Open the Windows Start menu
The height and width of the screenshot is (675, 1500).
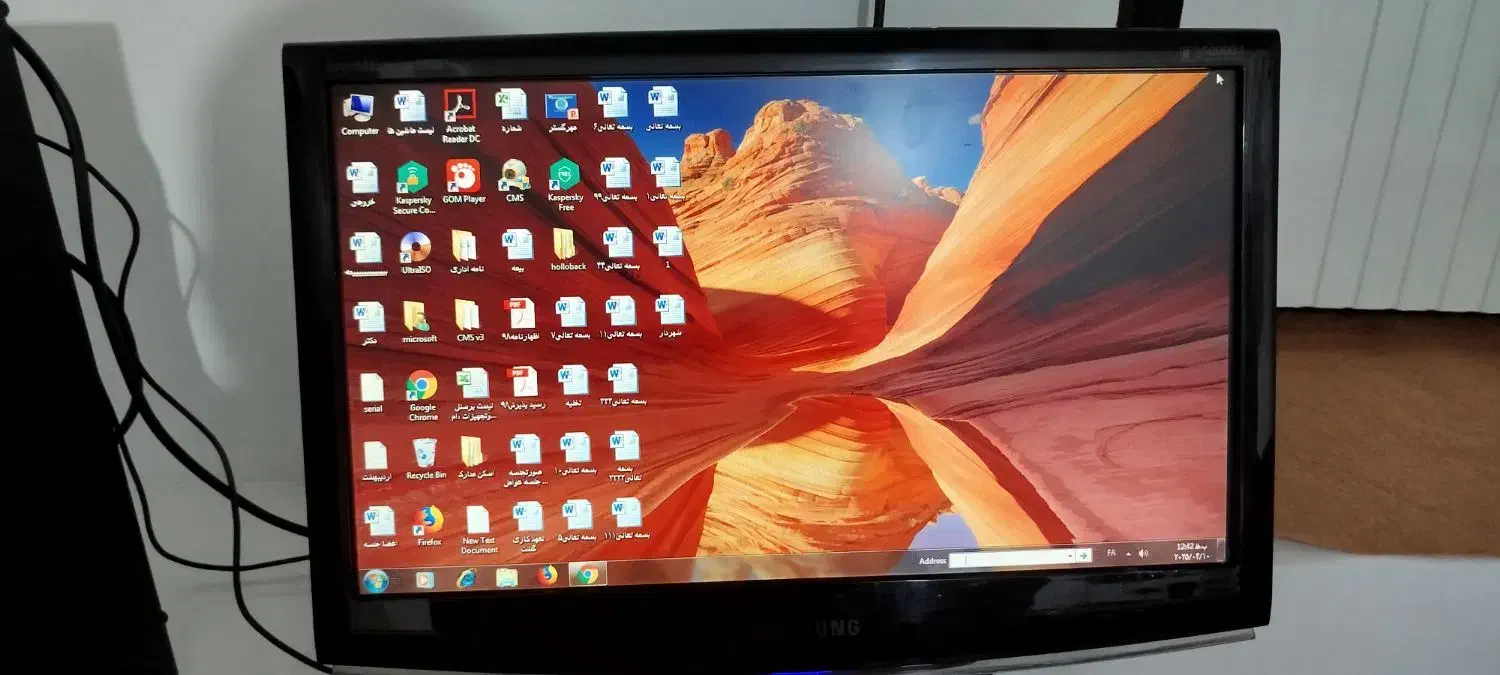click(375, 581)
